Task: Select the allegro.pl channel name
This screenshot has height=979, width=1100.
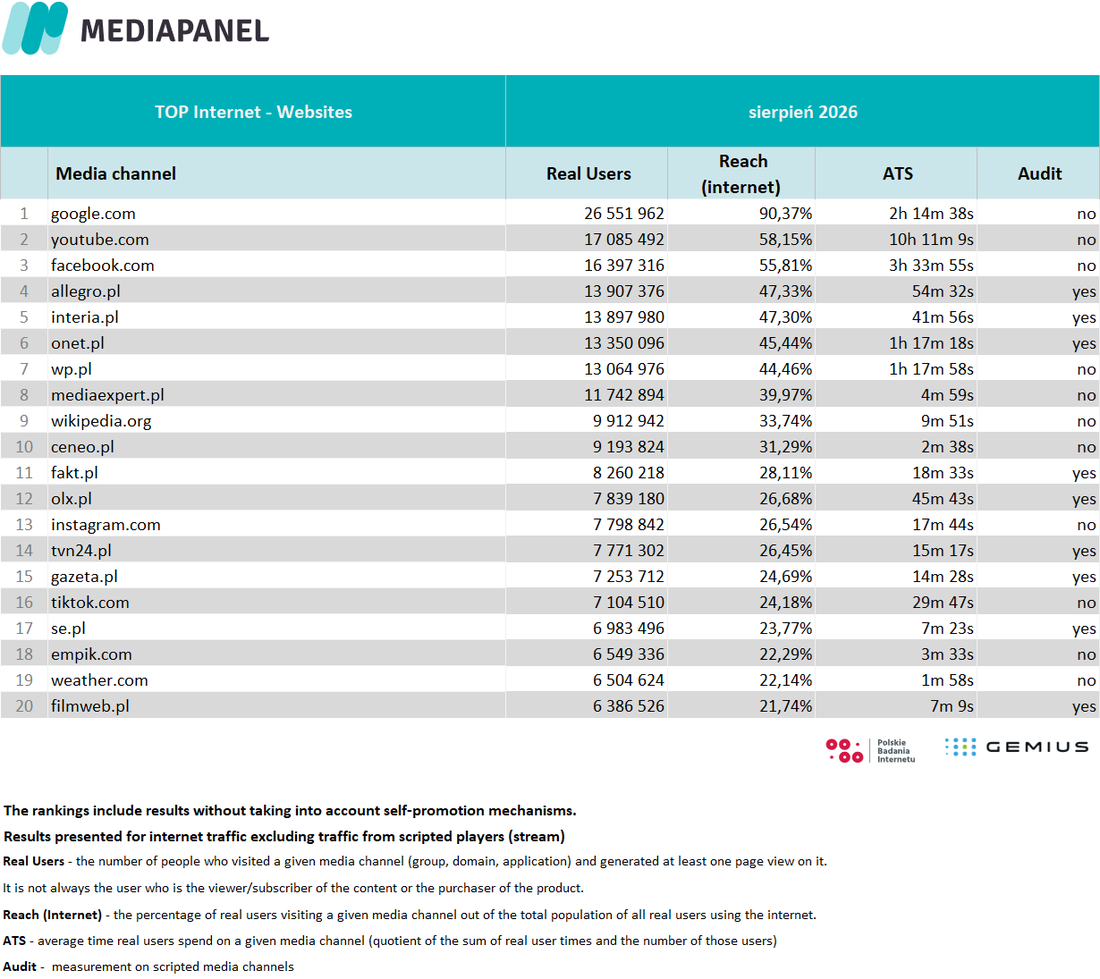Action: [86, 292]
